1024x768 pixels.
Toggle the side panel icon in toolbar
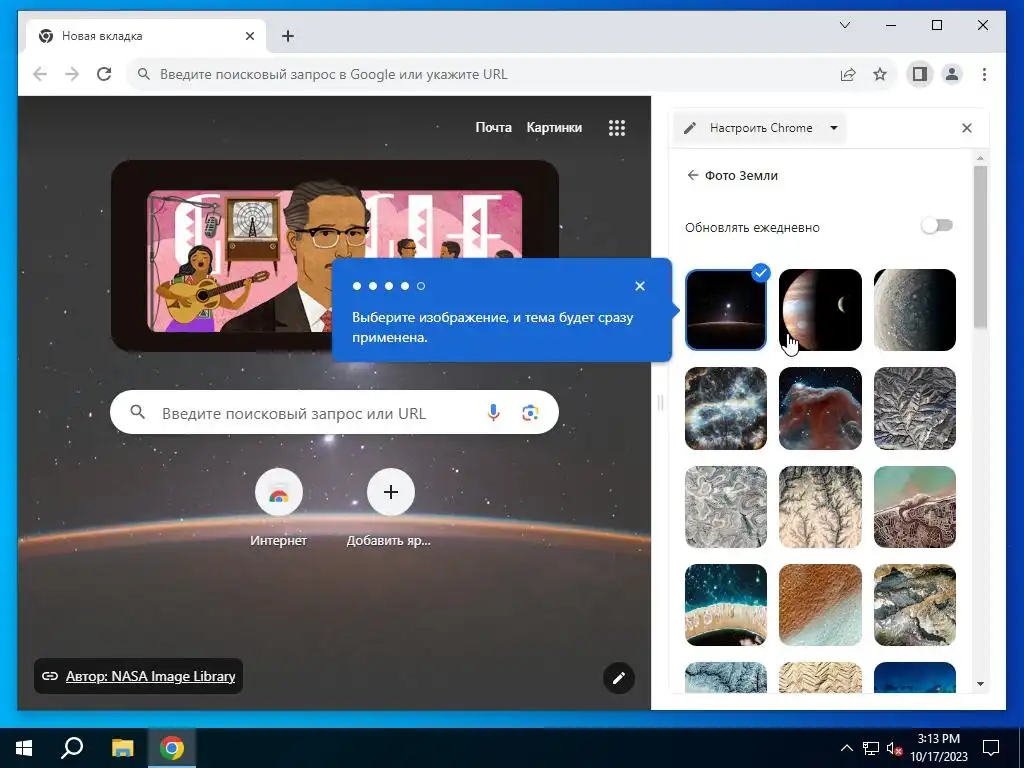(x=920, y=74)
